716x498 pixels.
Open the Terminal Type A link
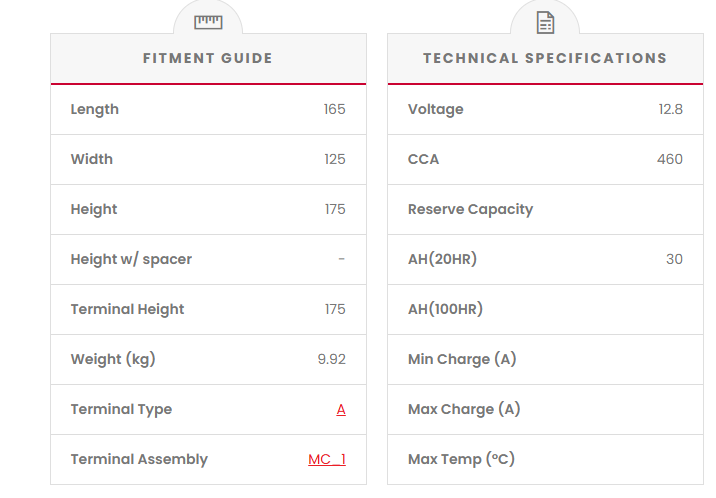pos(341,409)
